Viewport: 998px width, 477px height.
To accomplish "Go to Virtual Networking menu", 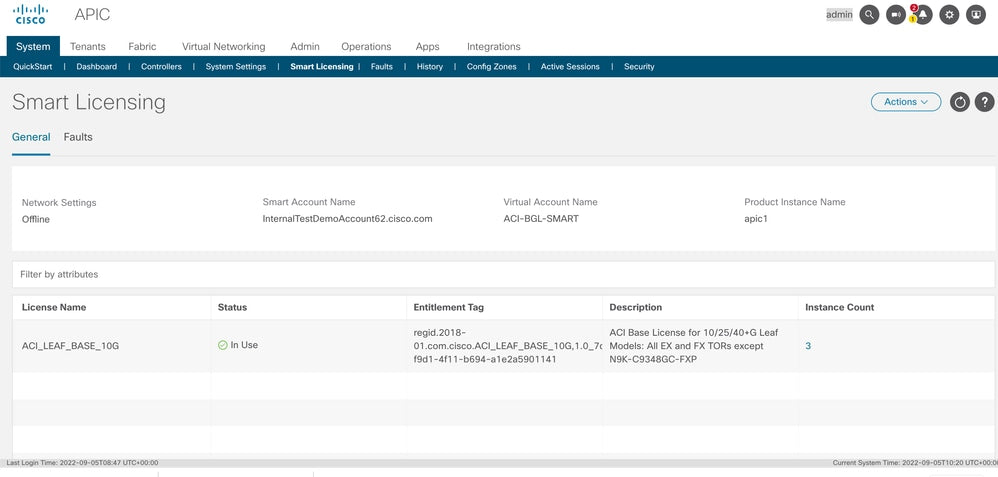I will pos(223,46).
